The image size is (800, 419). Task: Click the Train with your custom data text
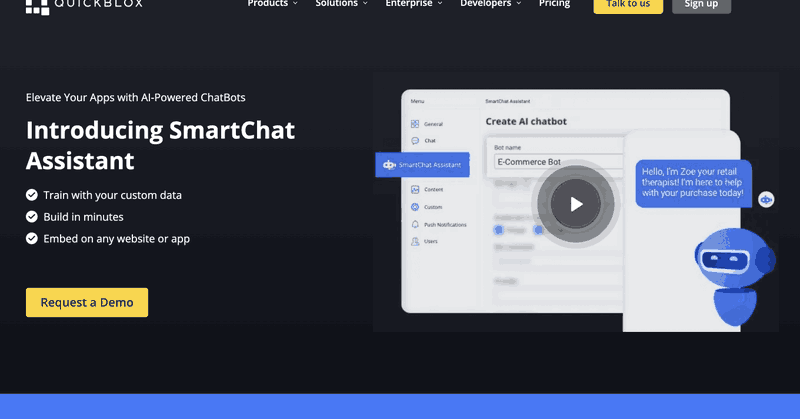(x=112, y=195)
